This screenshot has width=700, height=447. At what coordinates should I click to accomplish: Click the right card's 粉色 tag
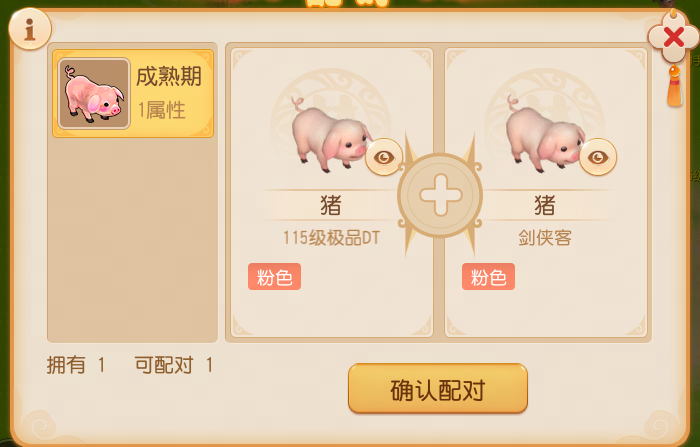[488, 277]
